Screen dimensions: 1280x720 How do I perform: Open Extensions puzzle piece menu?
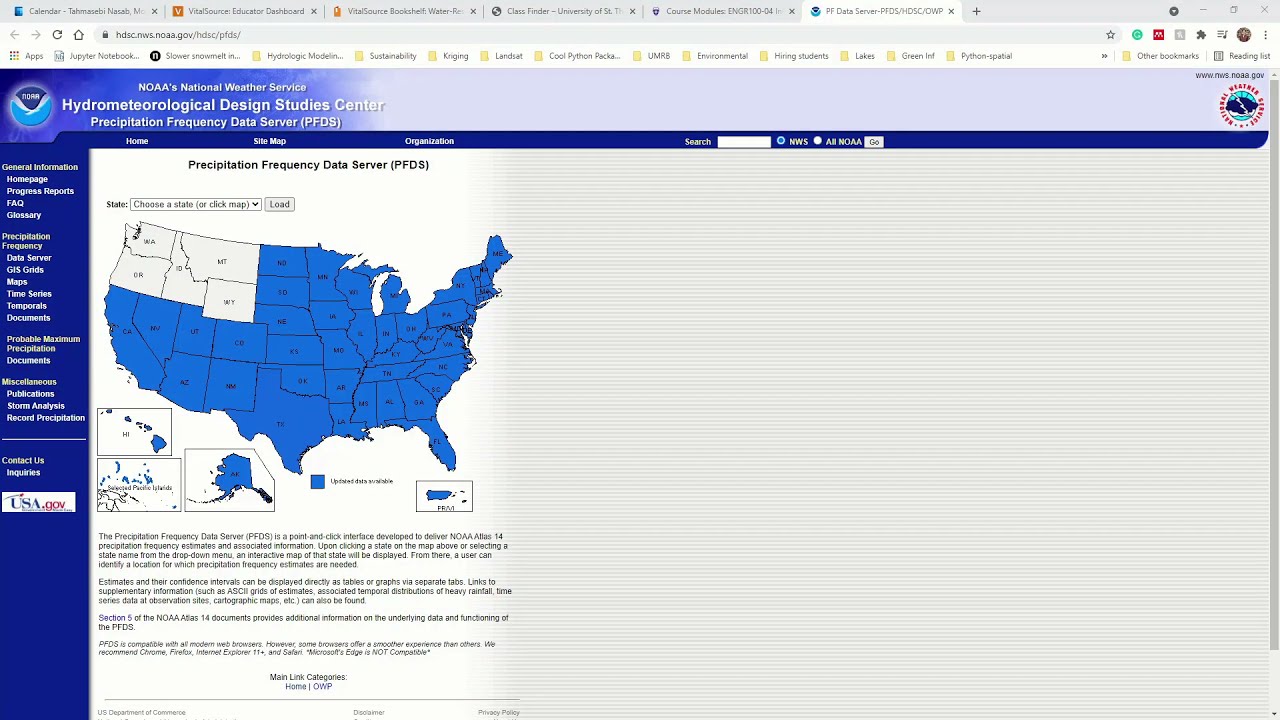click(x=1201, y=35)
